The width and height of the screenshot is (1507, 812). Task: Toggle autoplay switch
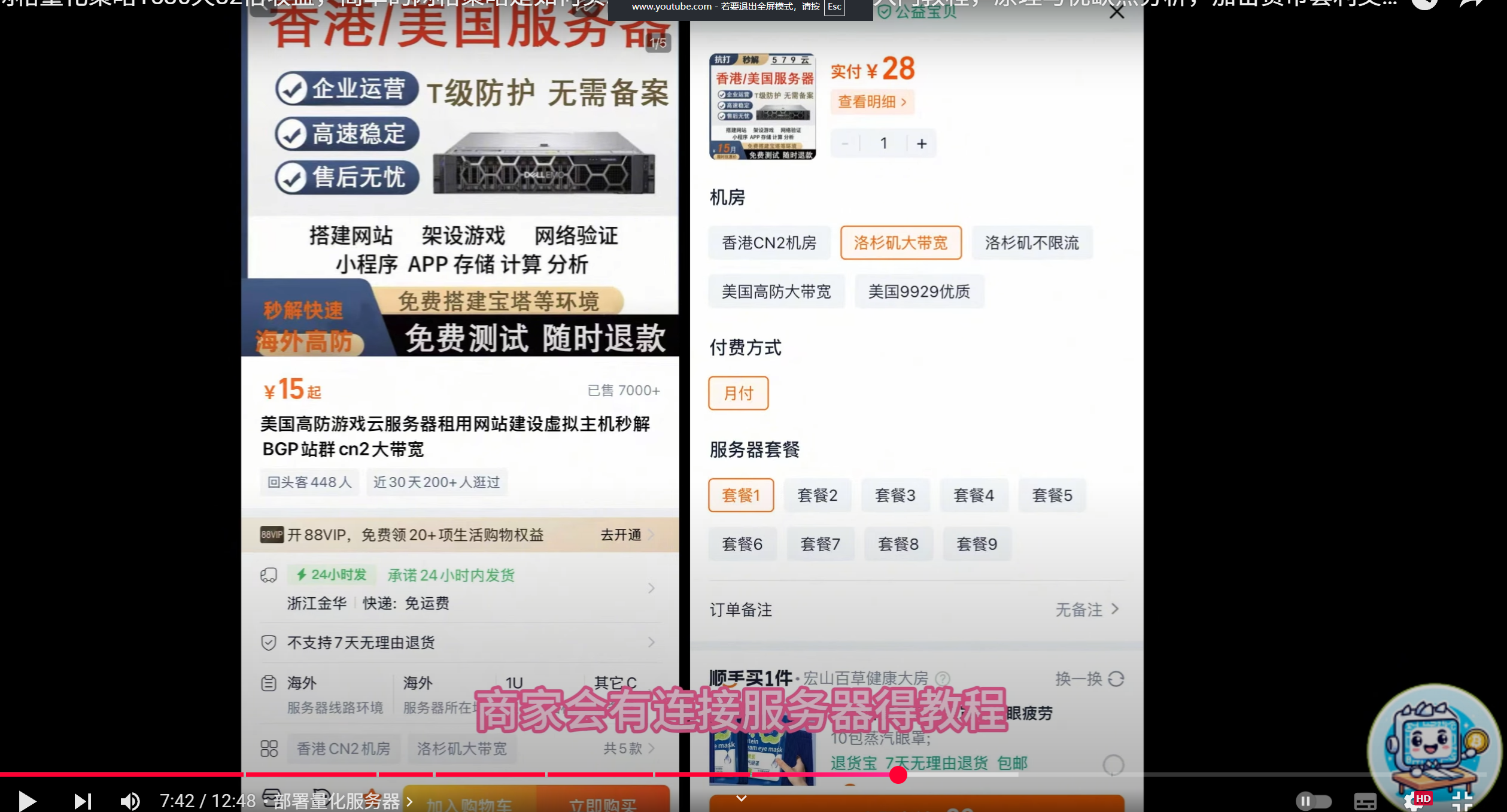click(1313, 801)
